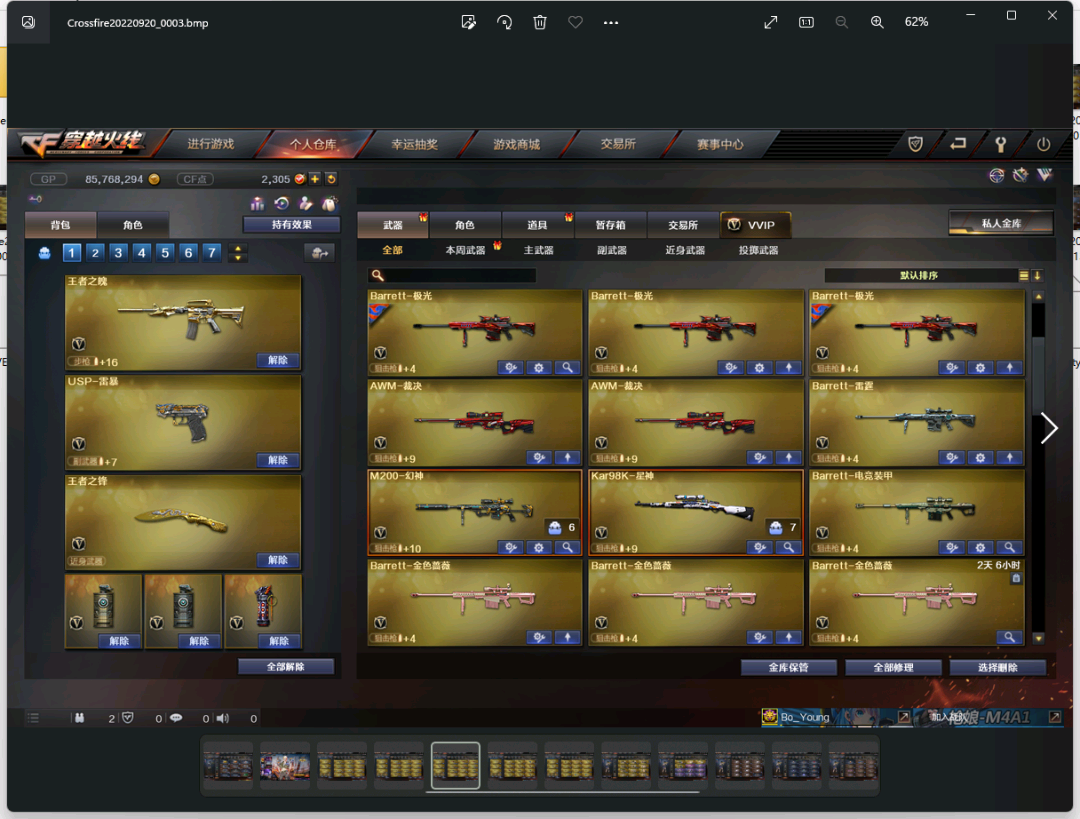Click the 全部解除 button
Image resolution: width=1080 pixels, height=819 pixels.
click(286, 667)
